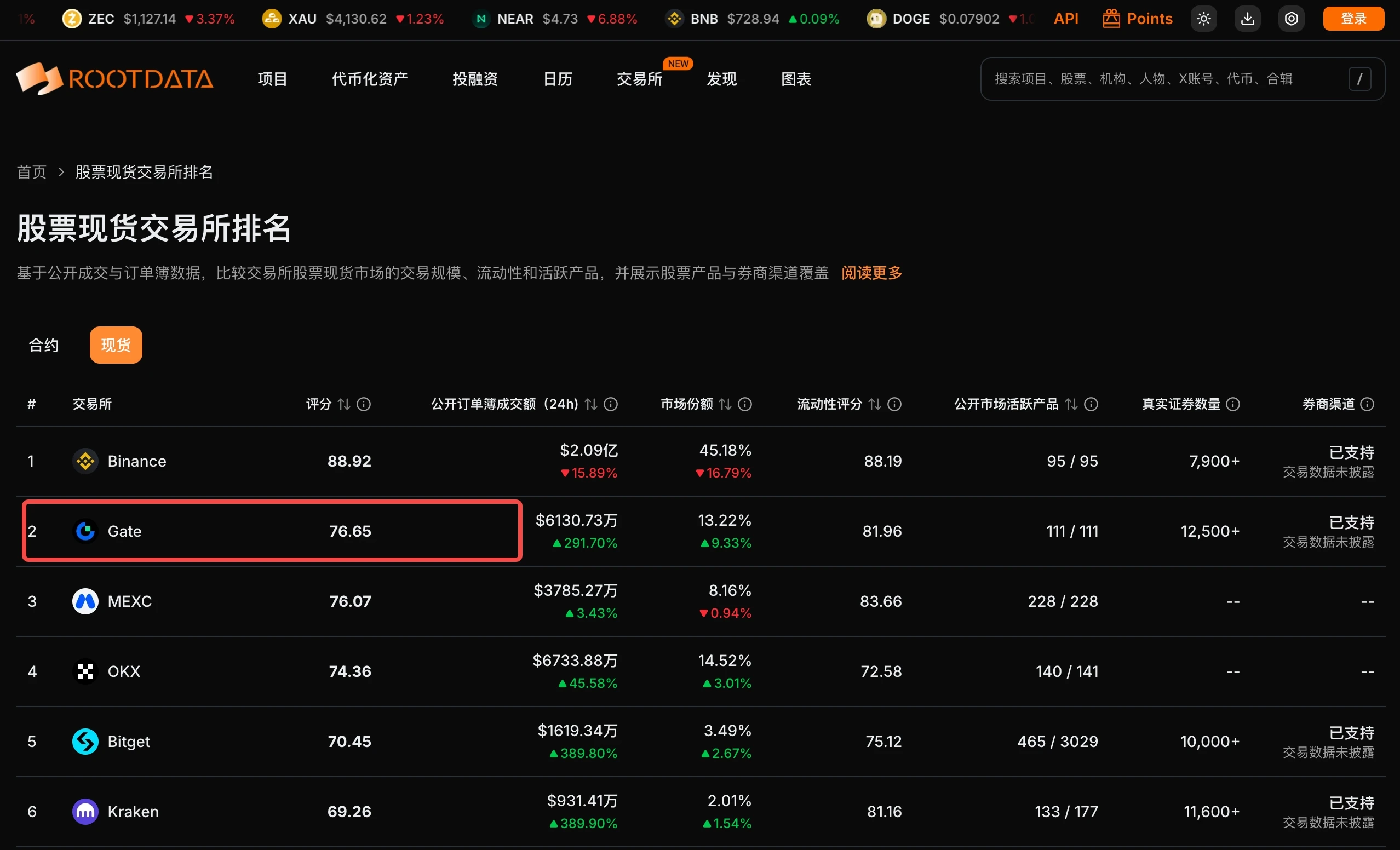The width and height of the screenshot is (1400, 850).
Task: Open the 发现 nav menu
Action: click(721, 79)
